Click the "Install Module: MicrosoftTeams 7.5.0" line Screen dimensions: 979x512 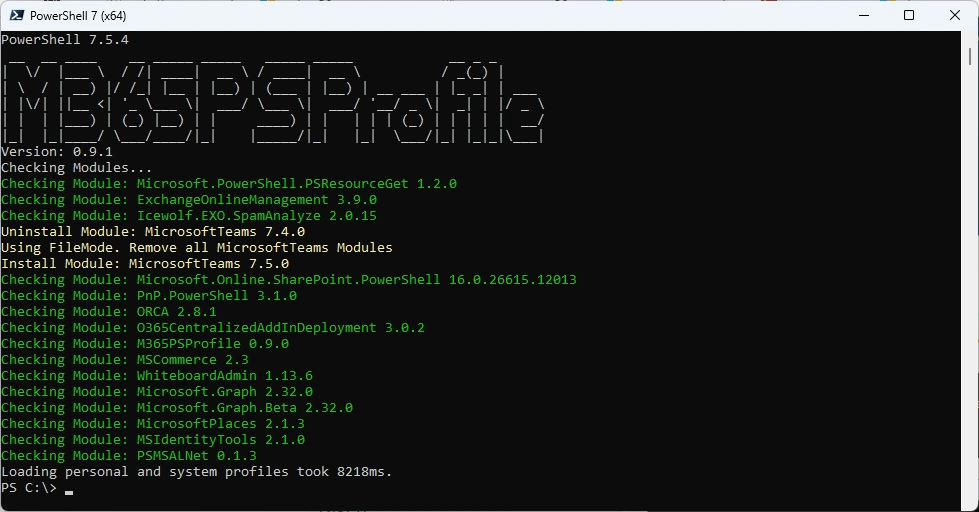tap(145, 264)
